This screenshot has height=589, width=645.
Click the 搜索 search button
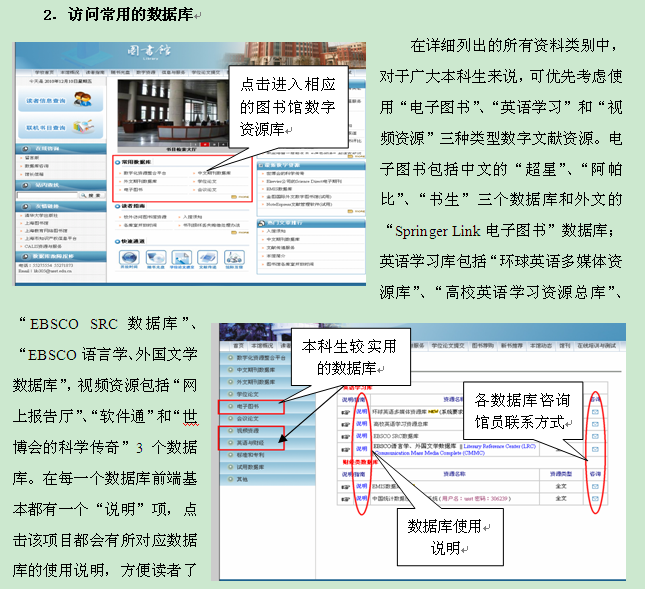pyautogui.click(x=92, y=195)
